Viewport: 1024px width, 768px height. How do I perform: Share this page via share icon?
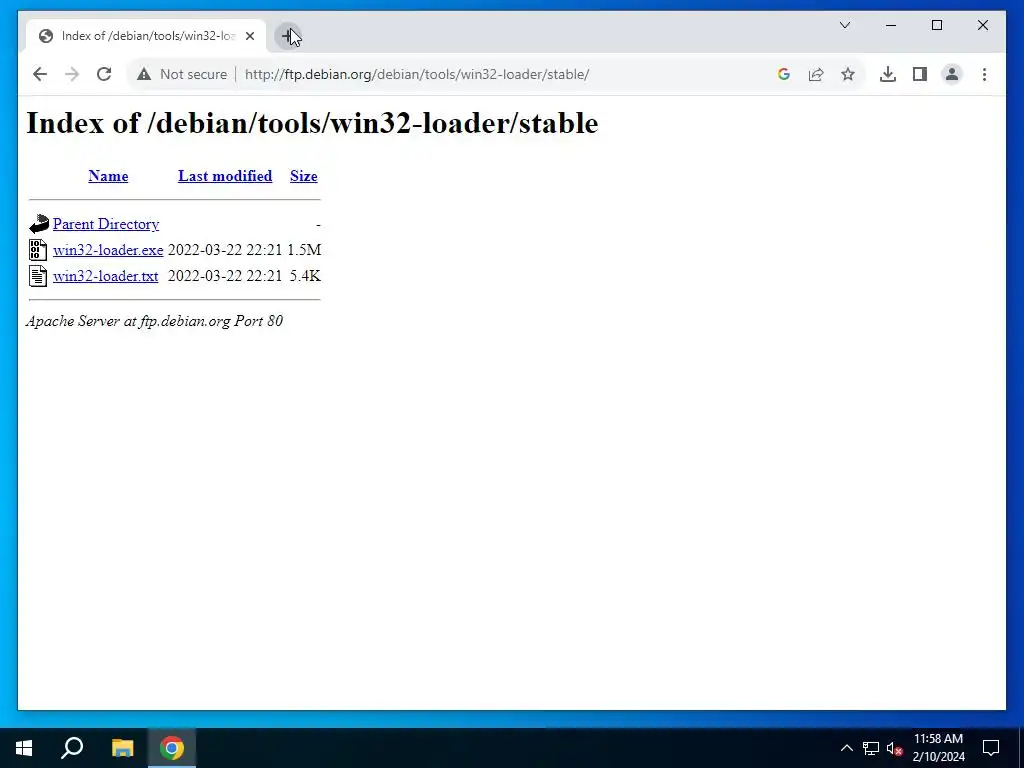tap(816, 74)
